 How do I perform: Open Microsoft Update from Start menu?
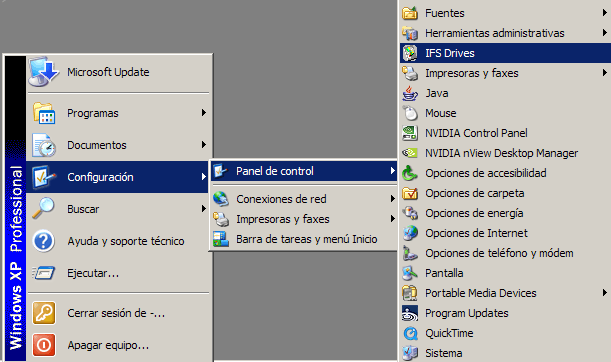[118, 72]
